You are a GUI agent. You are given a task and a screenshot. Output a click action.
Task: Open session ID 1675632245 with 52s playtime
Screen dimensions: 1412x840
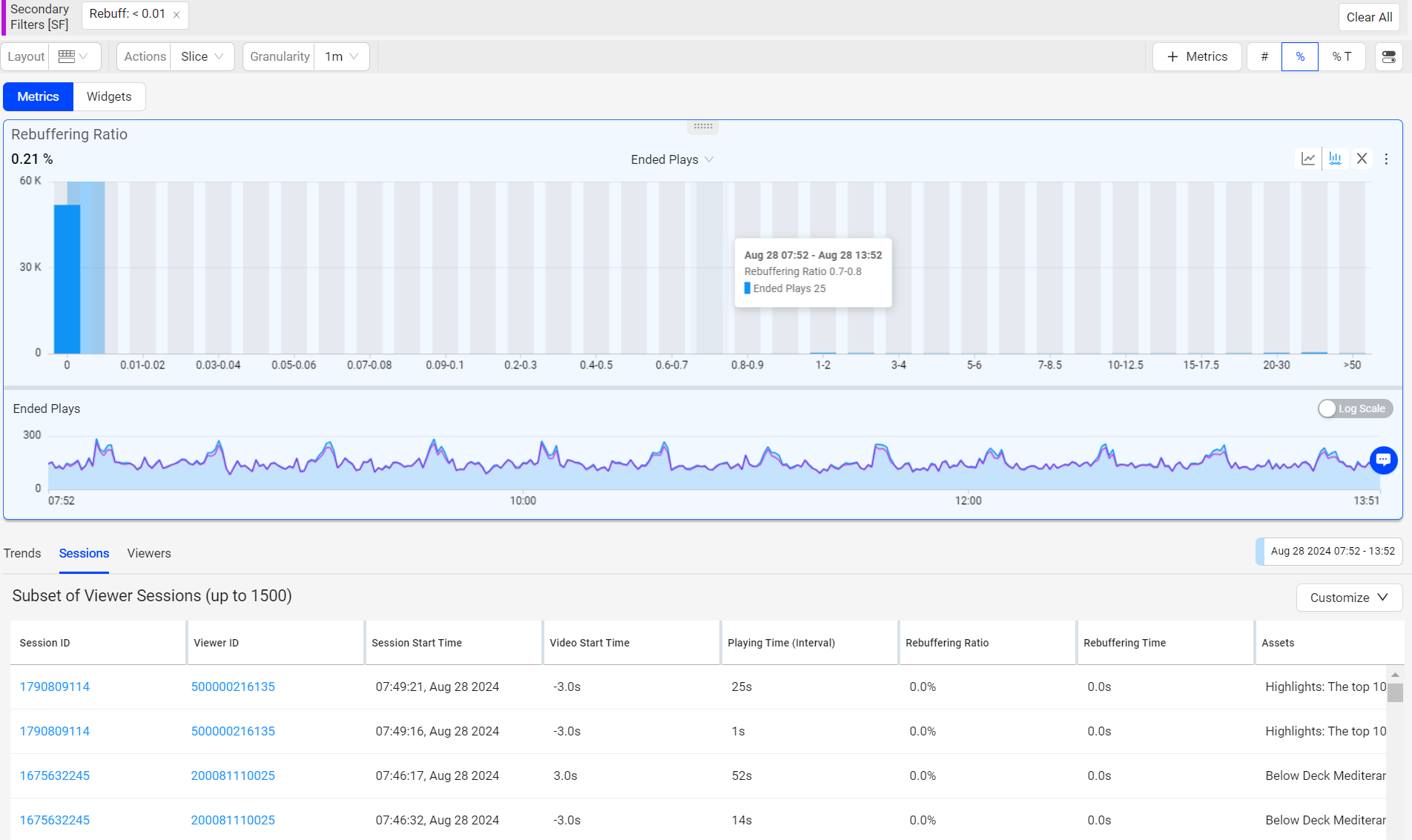point(54,775)
